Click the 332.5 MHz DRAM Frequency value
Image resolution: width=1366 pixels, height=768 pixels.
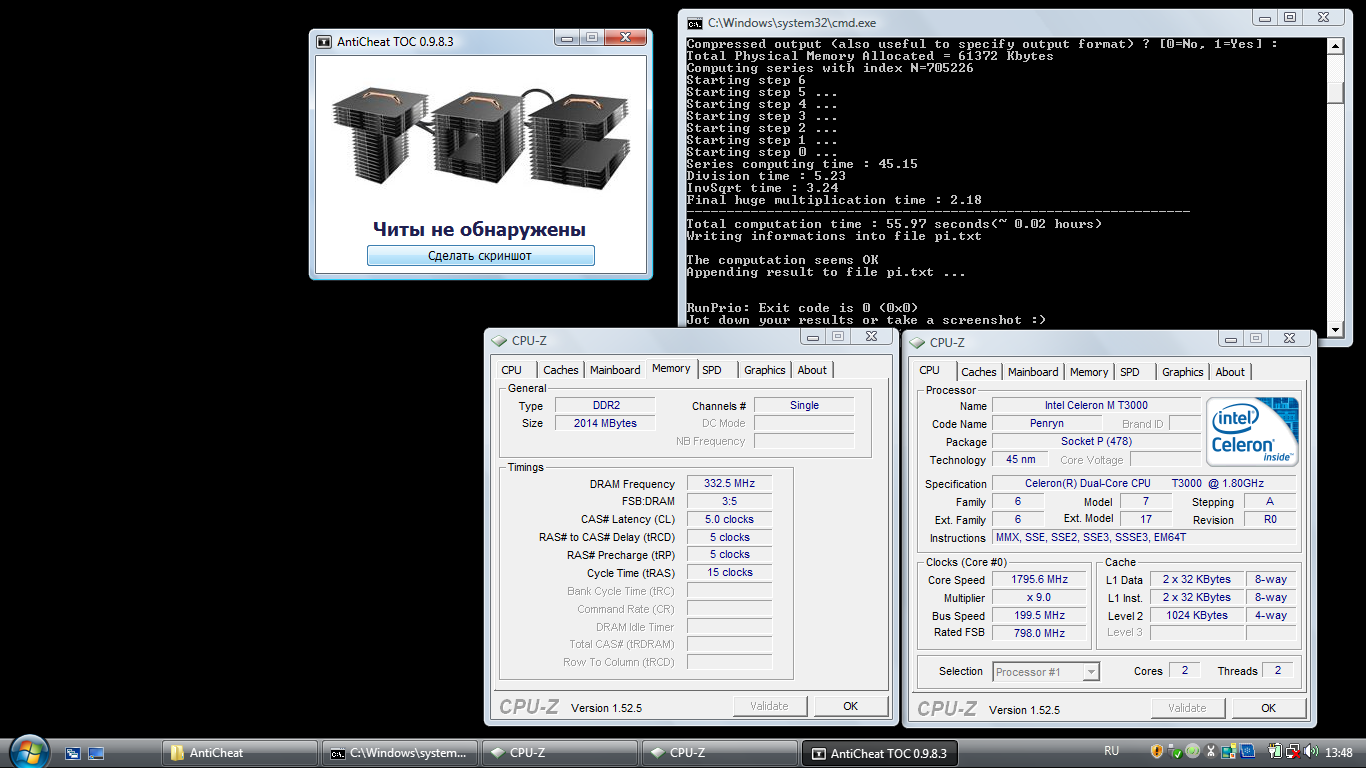pos(729,484)
